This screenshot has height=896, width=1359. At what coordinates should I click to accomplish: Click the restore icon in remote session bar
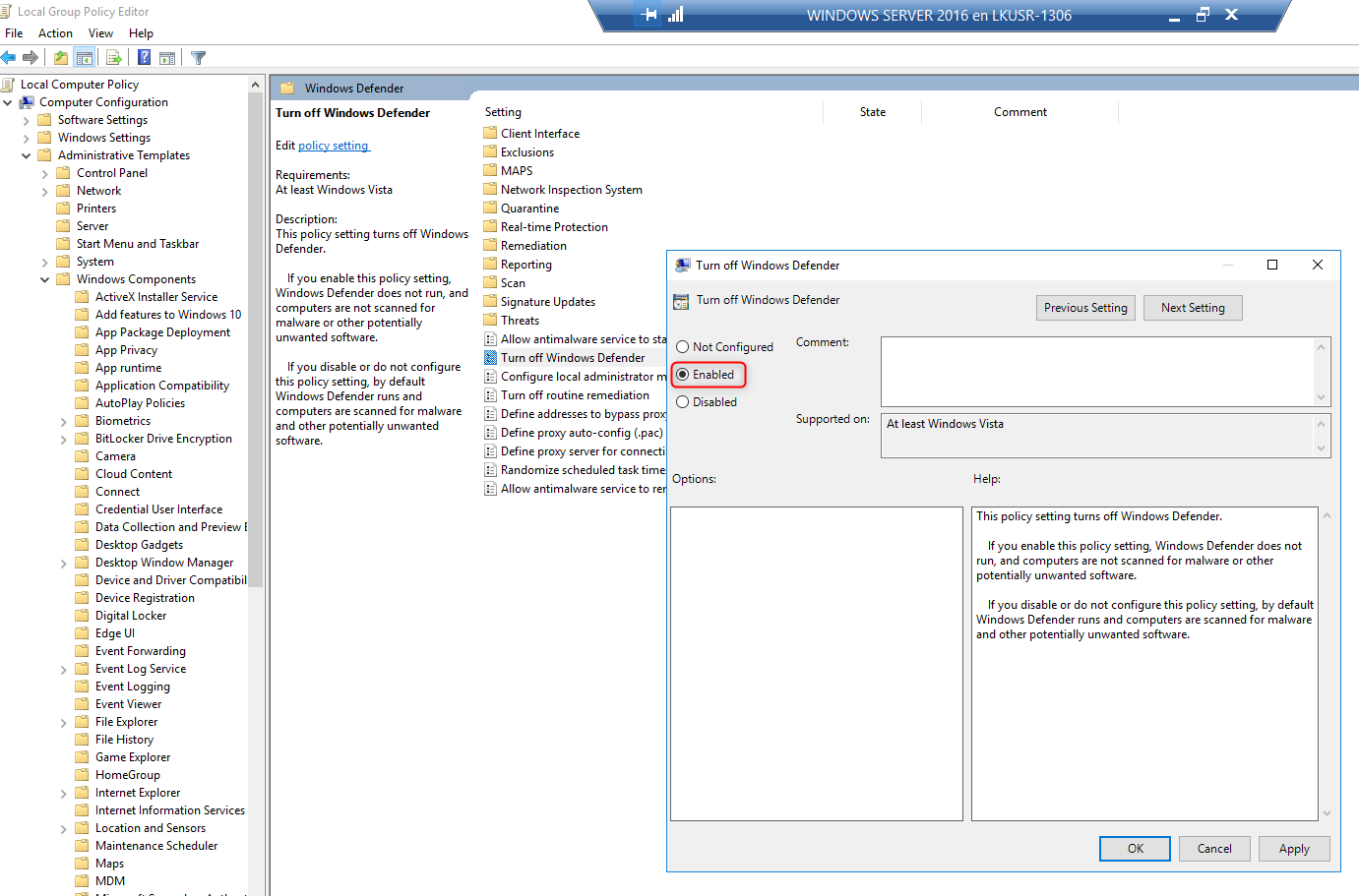point(1203,15)
